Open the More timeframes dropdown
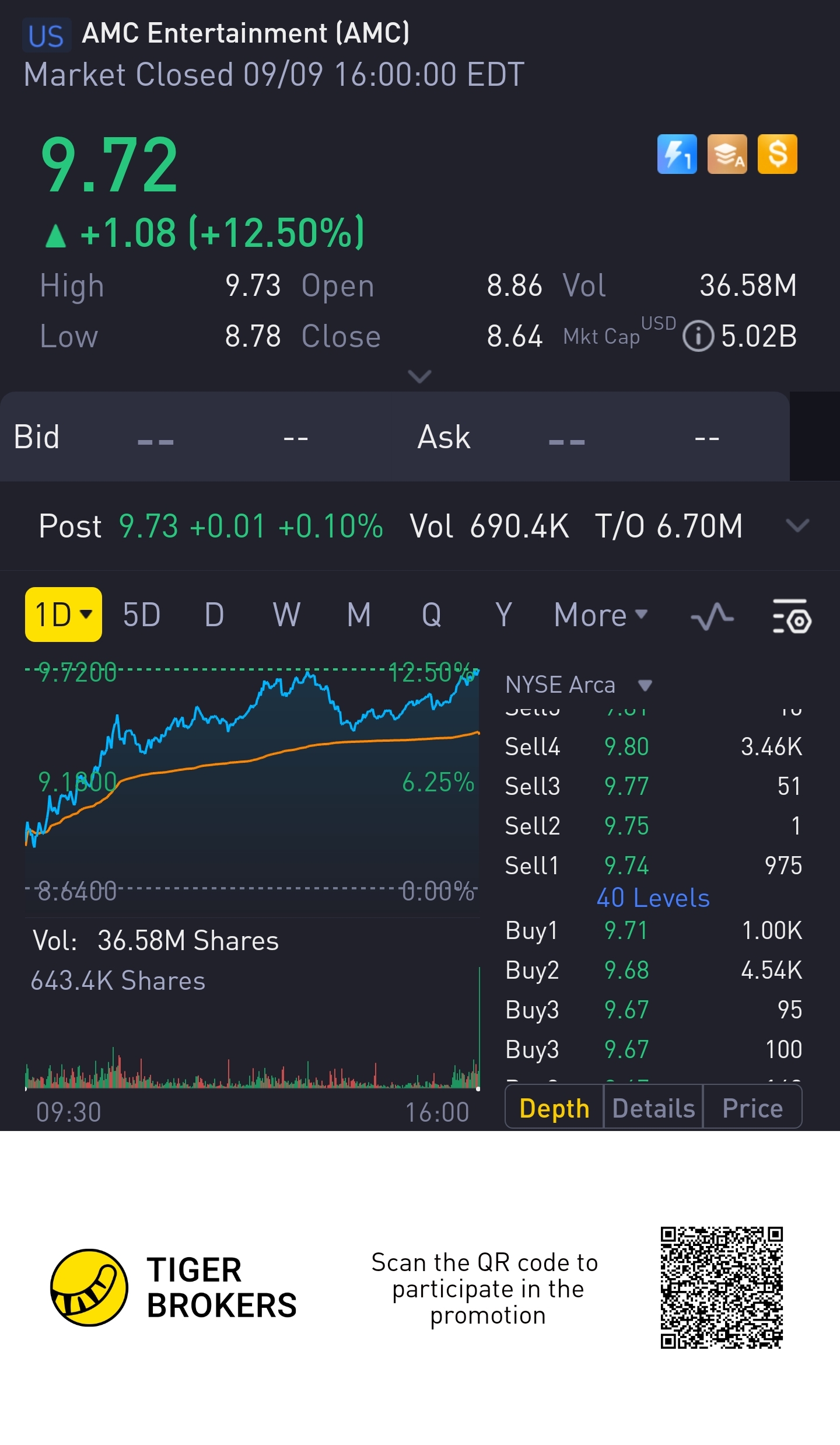 coord(601,615)
